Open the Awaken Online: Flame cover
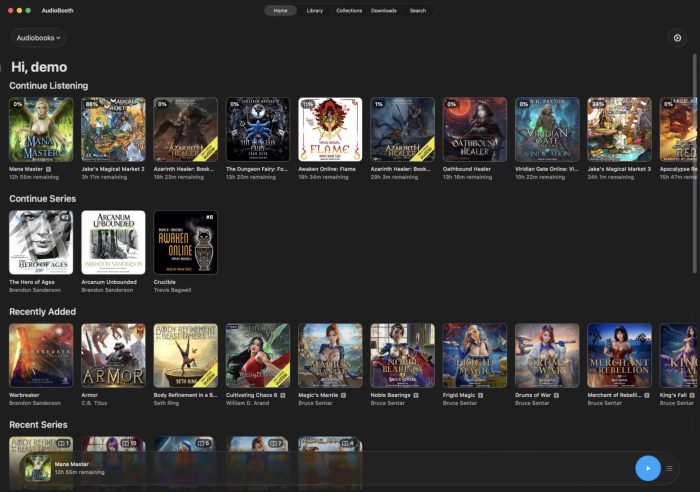700x492 pixels. pyautogui.click(x=330, y=129)
